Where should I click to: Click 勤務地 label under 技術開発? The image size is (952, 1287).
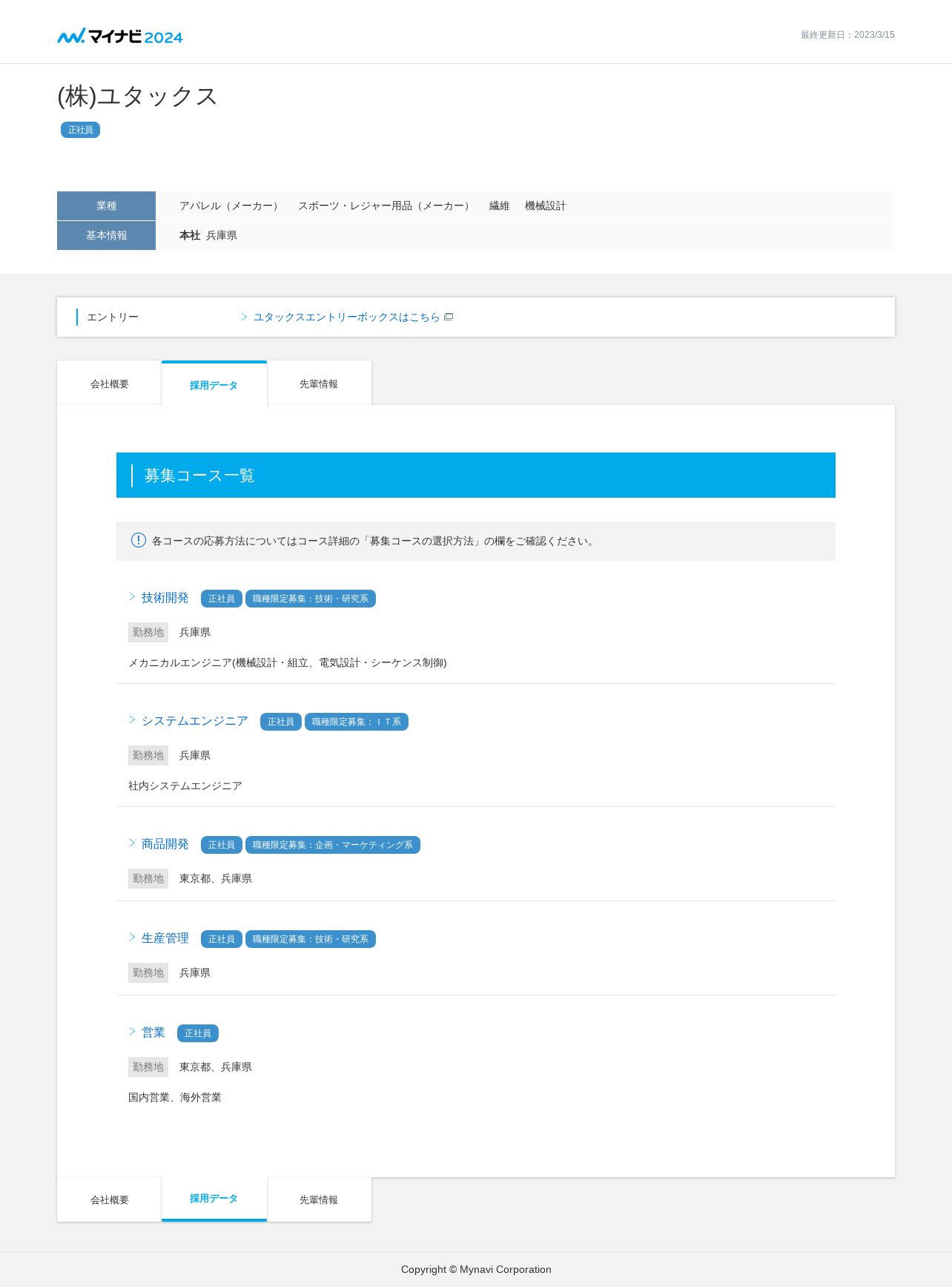(148, 632)
